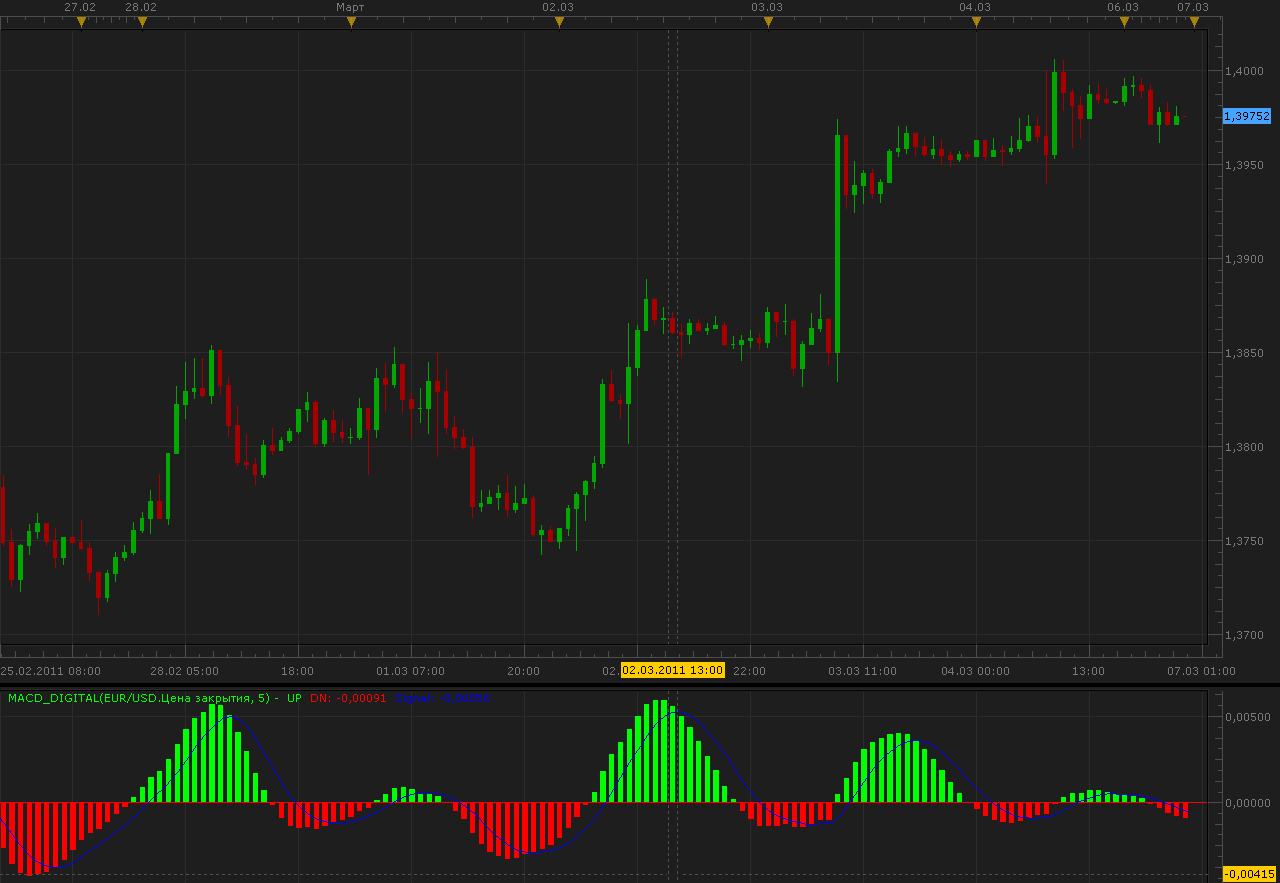Click the green UP label in indicator header
The height and width of the screenshot is (883, 1280).
click(x=294, y=698)
